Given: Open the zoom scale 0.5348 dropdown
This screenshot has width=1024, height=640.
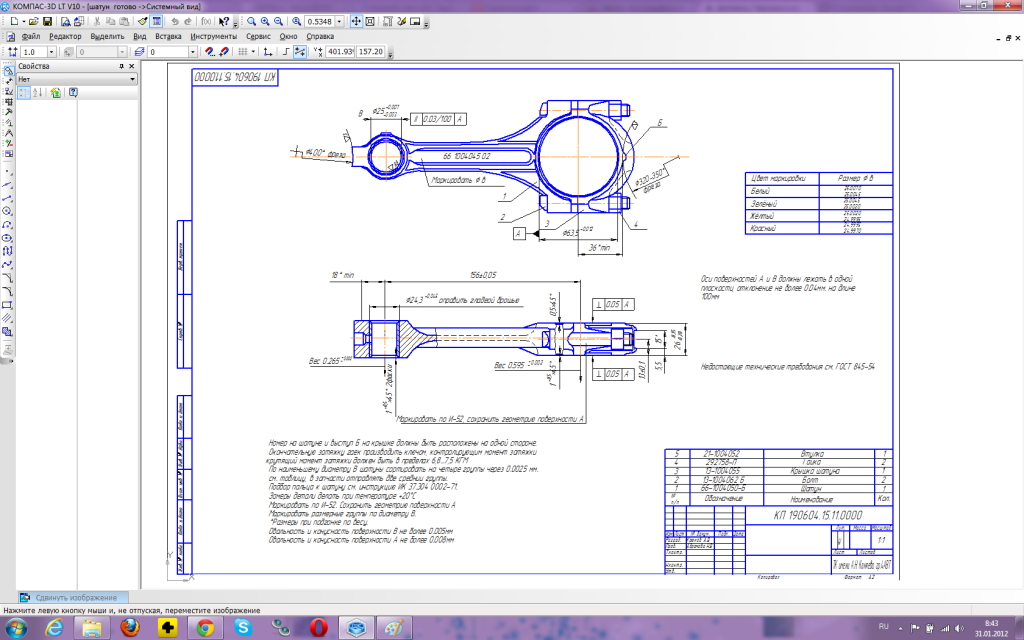Looking at the screenshot, I should tap(339, 22).
